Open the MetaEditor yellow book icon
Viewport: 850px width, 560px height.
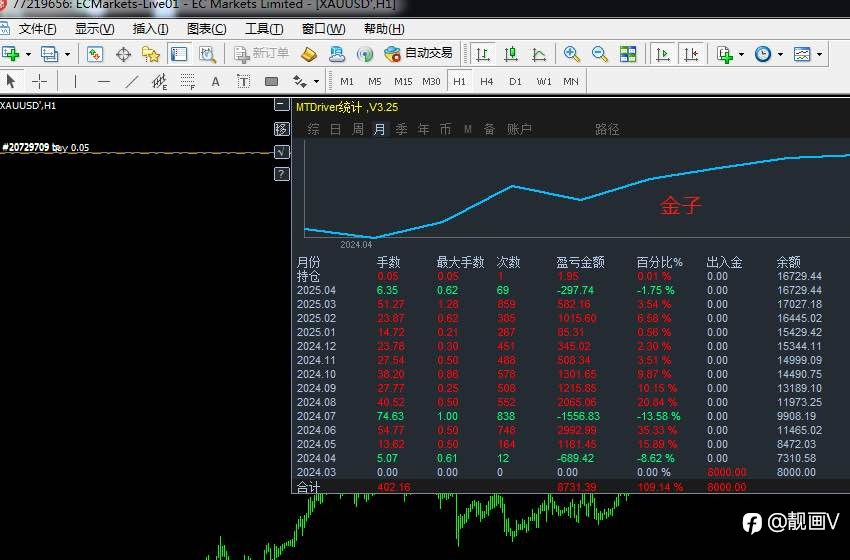[x=308, y=54]
